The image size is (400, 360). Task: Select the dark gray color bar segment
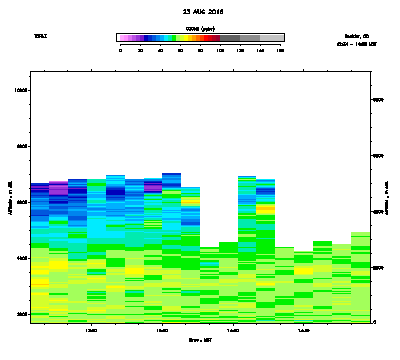[x=230, y=38]
